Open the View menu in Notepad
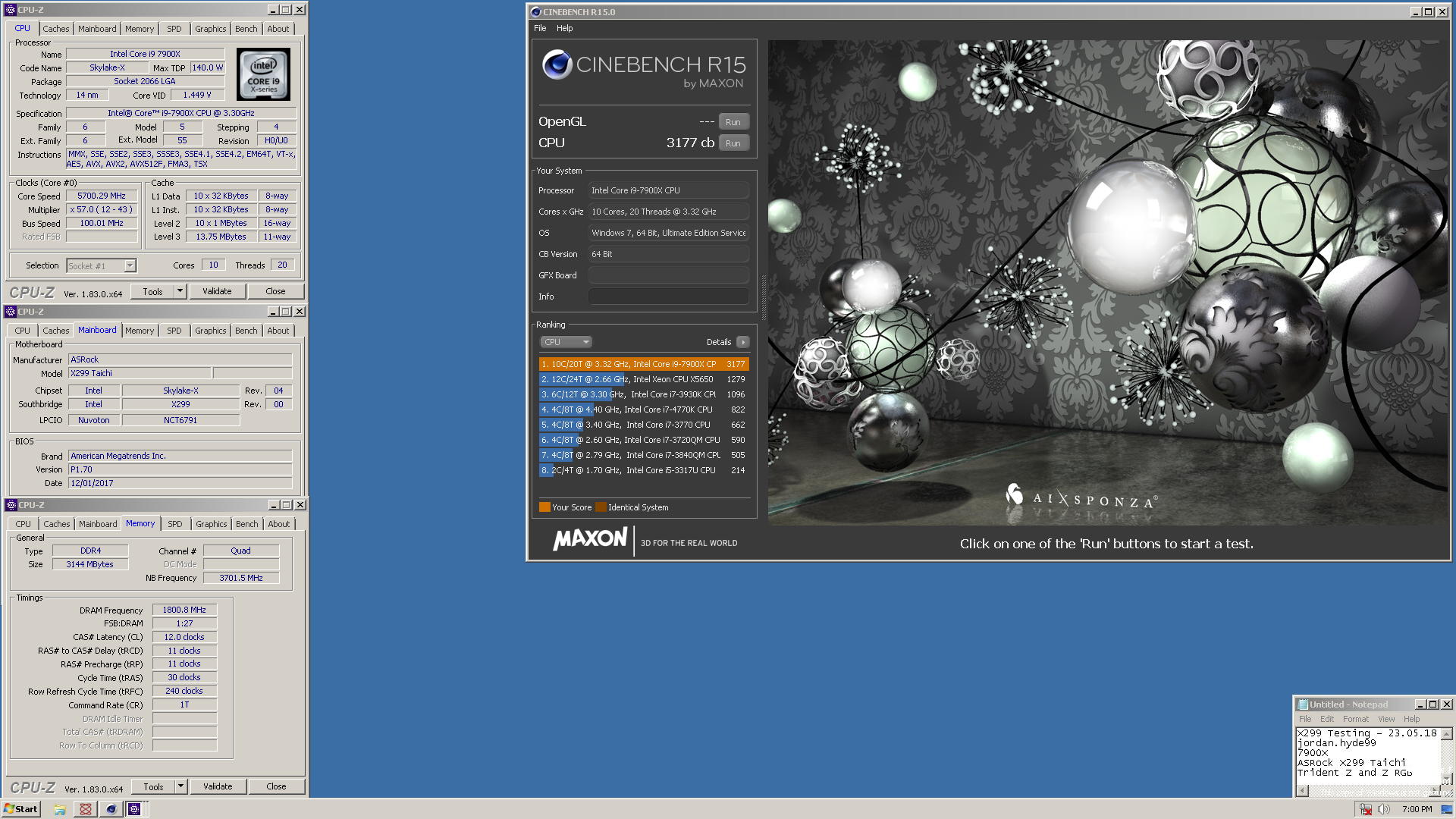The image size is (1456, 819). (x=1386, y=719)
